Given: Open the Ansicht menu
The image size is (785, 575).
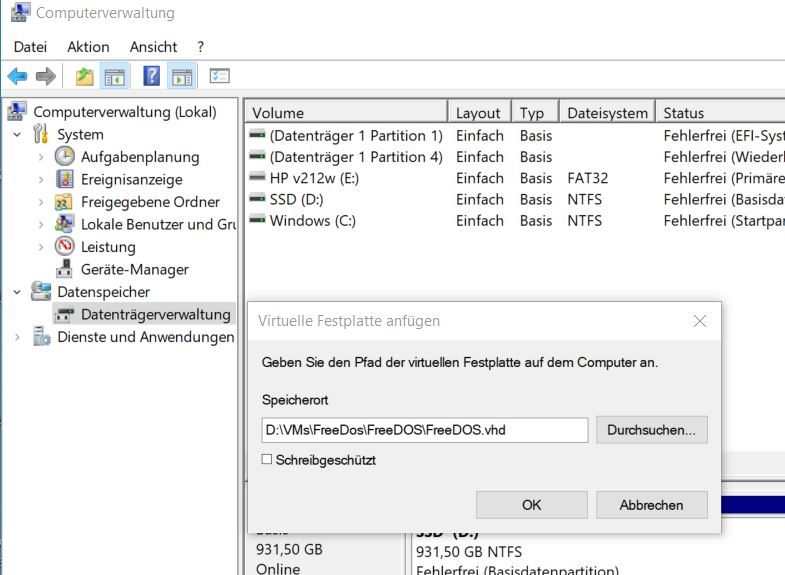Looking at the screenshot, I should [153, 47].
